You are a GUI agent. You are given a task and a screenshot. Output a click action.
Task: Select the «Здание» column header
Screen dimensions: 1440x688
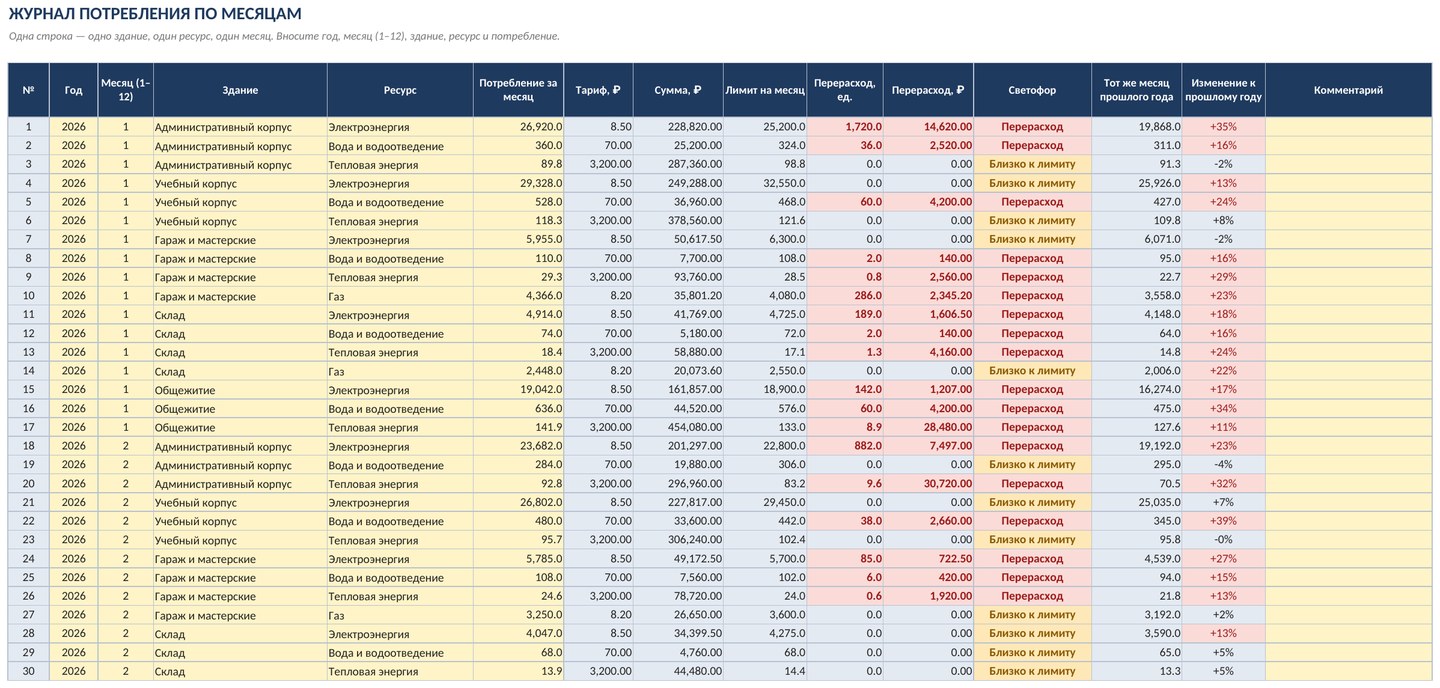[x=240, y=90]
